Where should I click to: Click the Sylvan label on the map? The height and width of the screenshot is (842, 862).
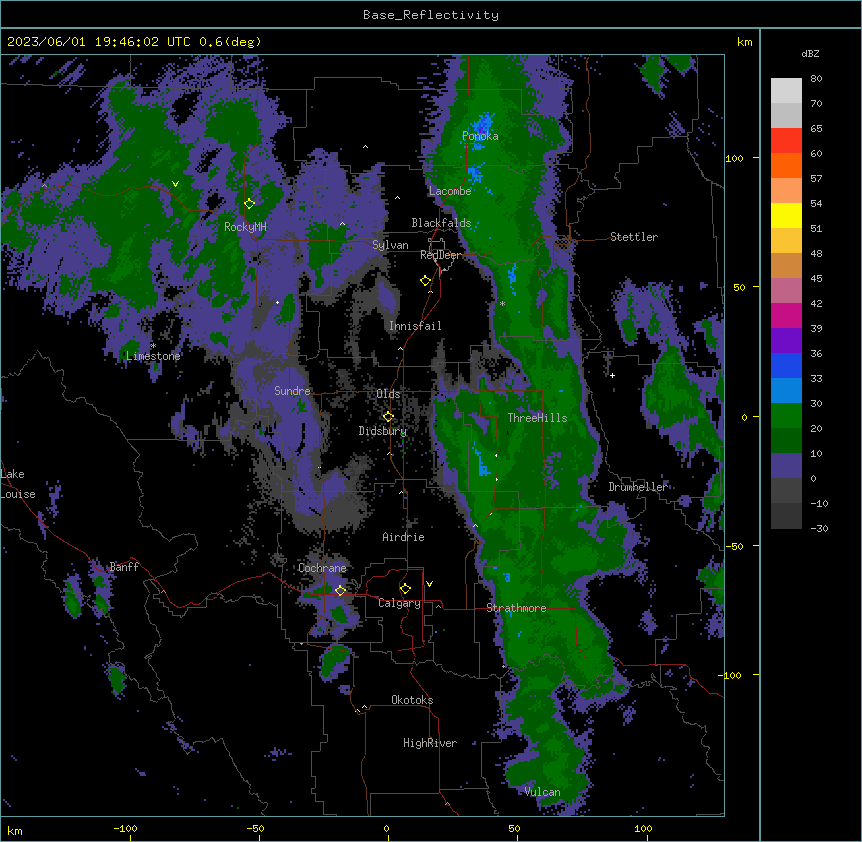390,245
